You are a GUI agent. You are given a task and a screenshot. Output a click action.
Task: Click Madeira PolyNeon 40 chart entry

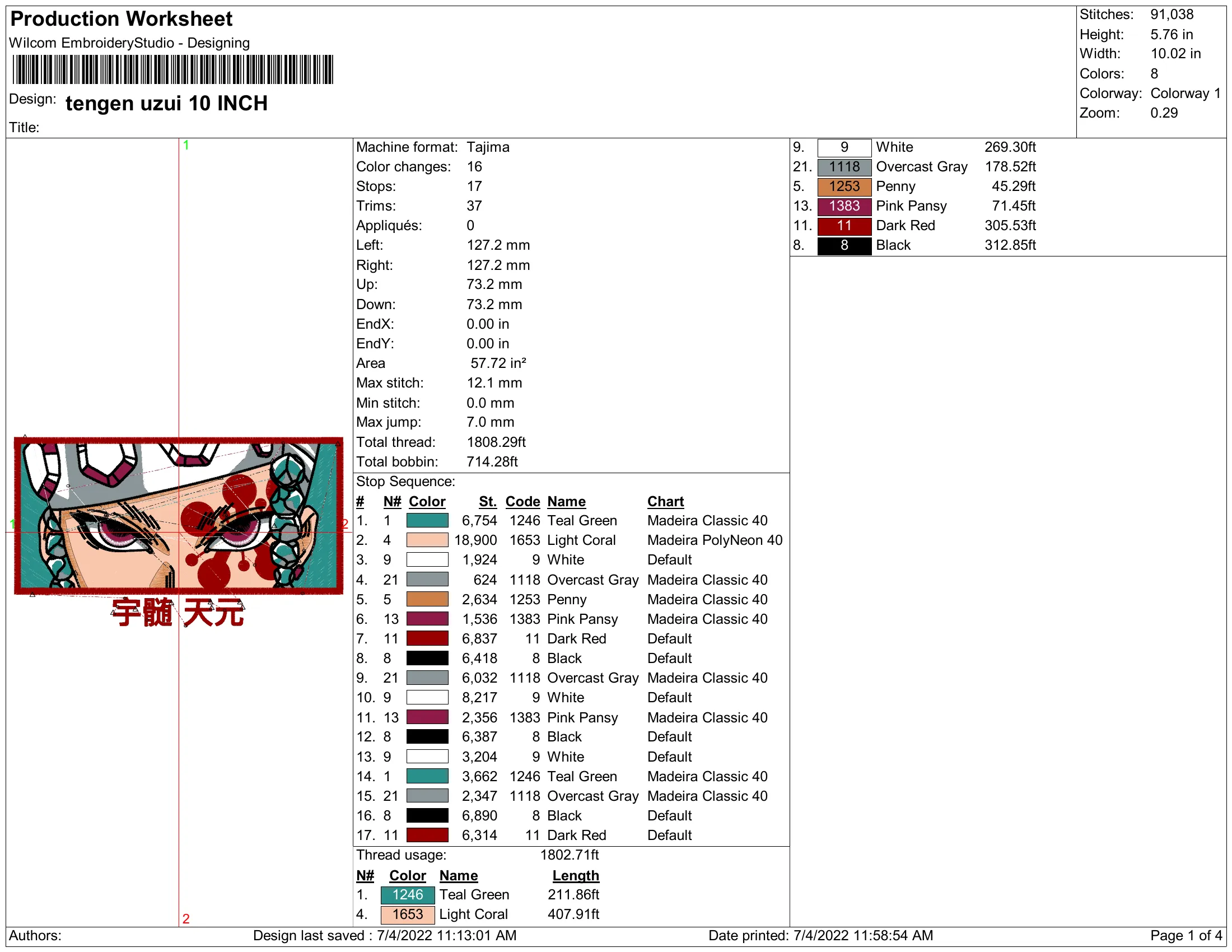click(x=715, y=540)
